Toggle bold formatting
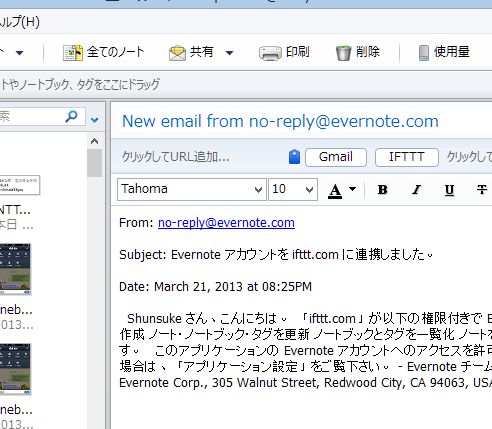492x429 pixels. click(383, 190)
